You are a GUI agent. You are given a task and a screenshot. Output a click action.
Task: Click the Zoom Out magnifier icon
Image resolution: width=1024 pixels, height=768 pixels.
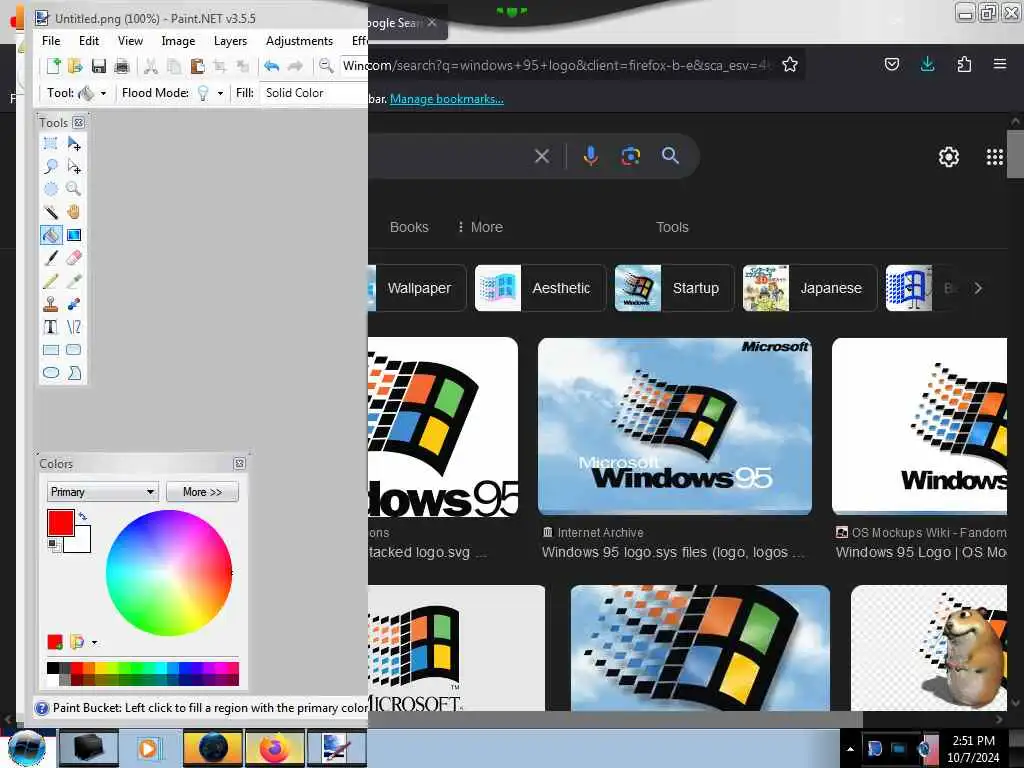coord(325,66)
